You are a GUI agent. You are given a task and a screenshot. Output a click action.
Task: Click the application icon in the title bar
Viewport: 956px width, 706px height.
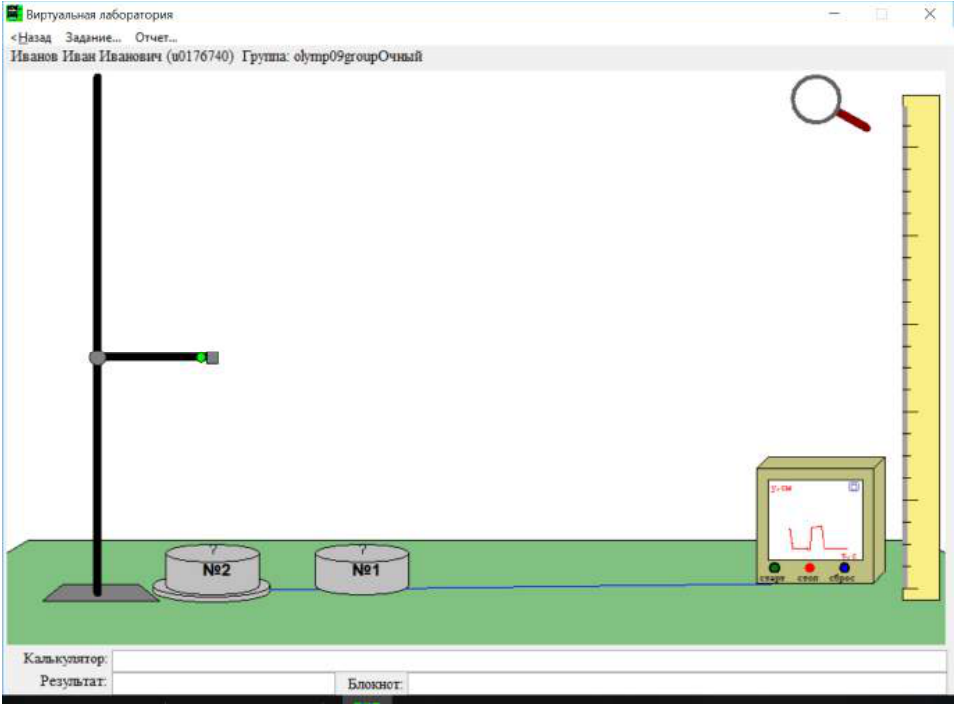point(14,13)
